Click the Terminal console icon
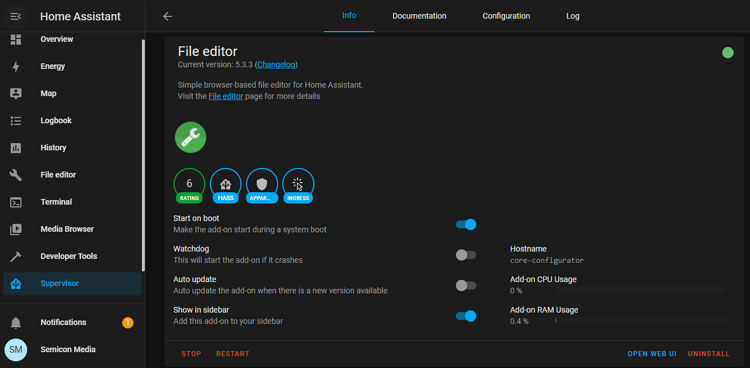750x368 pixels. [16, 202]
